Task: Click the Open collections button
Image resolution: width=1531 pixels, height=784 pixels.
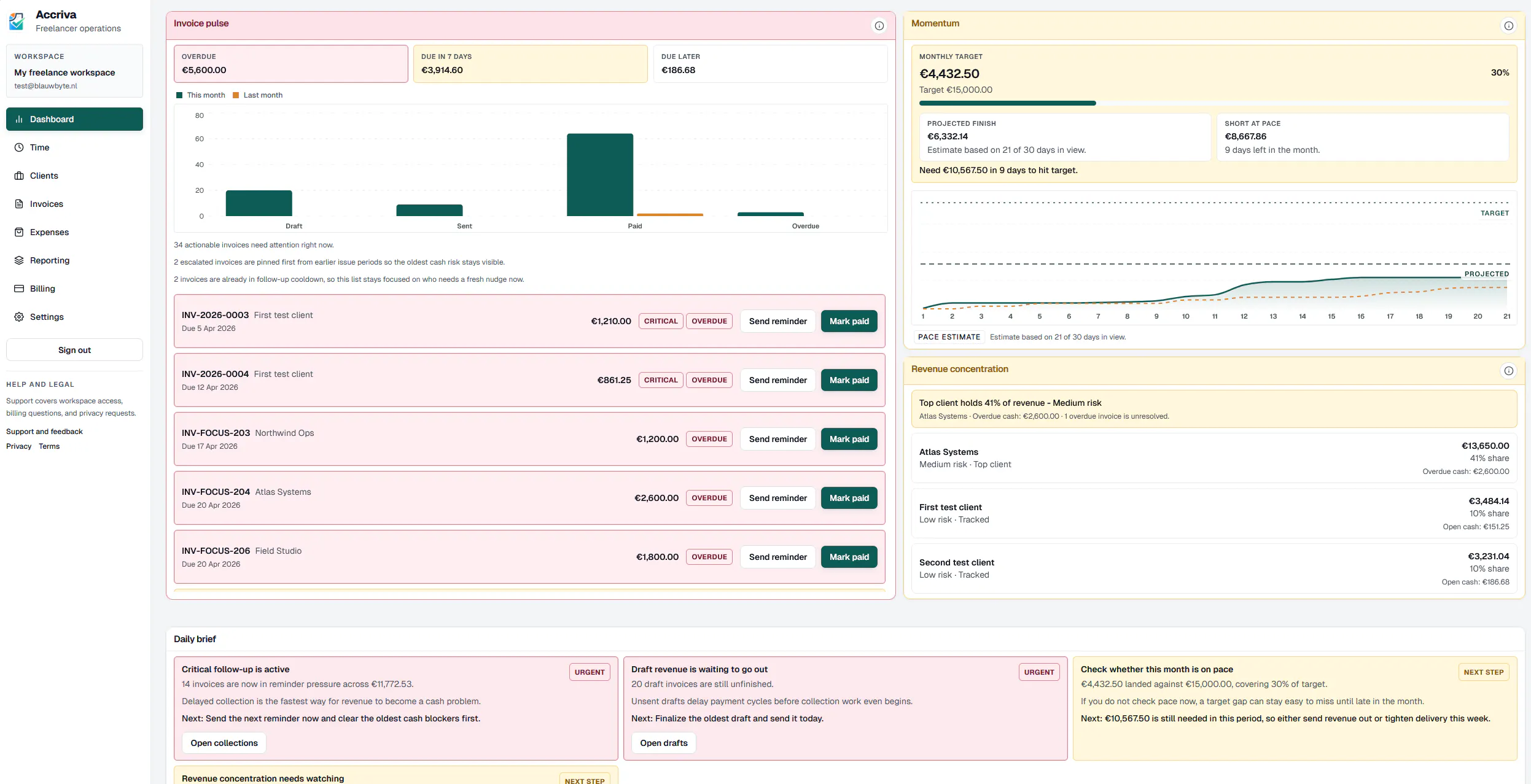Action: [x=224, y=743]
